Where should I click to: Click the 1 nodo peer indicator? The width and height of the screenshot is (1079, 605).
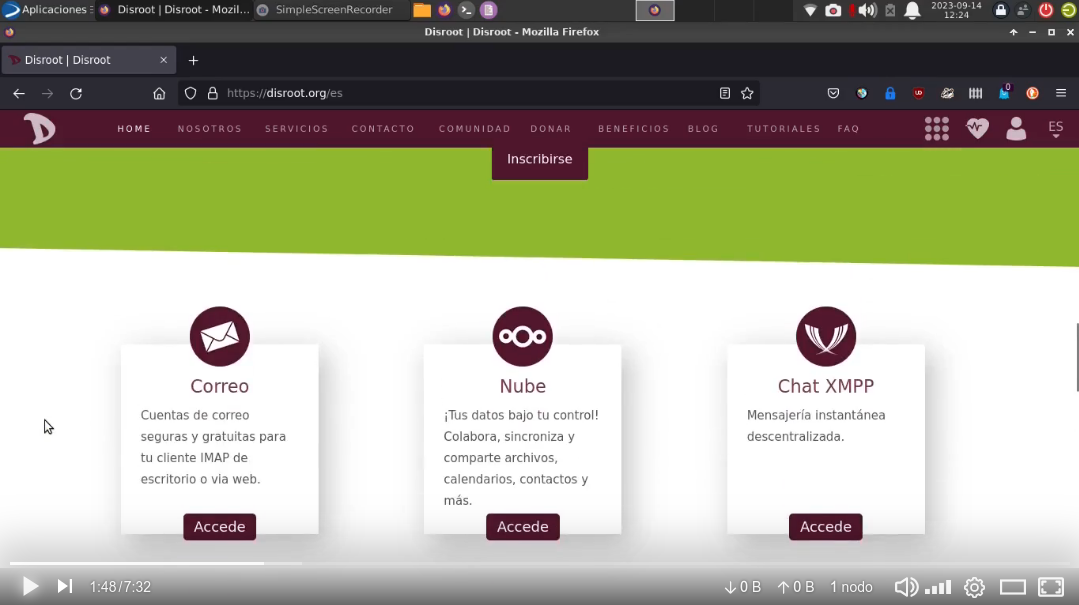[x=851, y=587]
